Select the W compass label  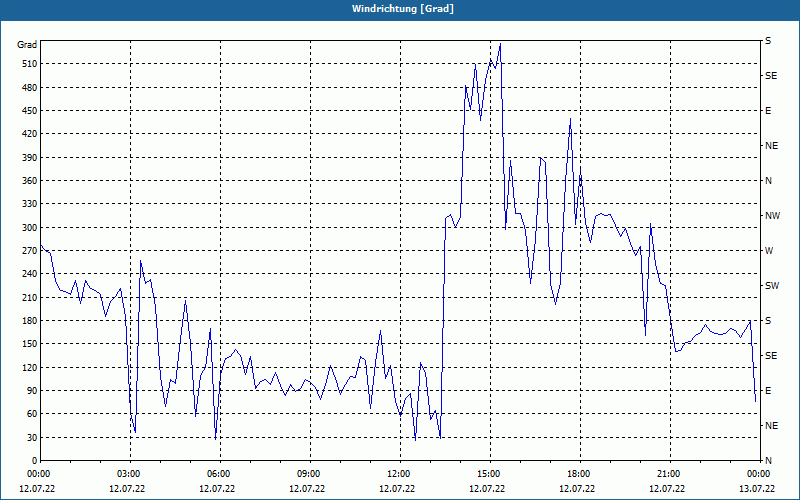[x=769, y=251]
